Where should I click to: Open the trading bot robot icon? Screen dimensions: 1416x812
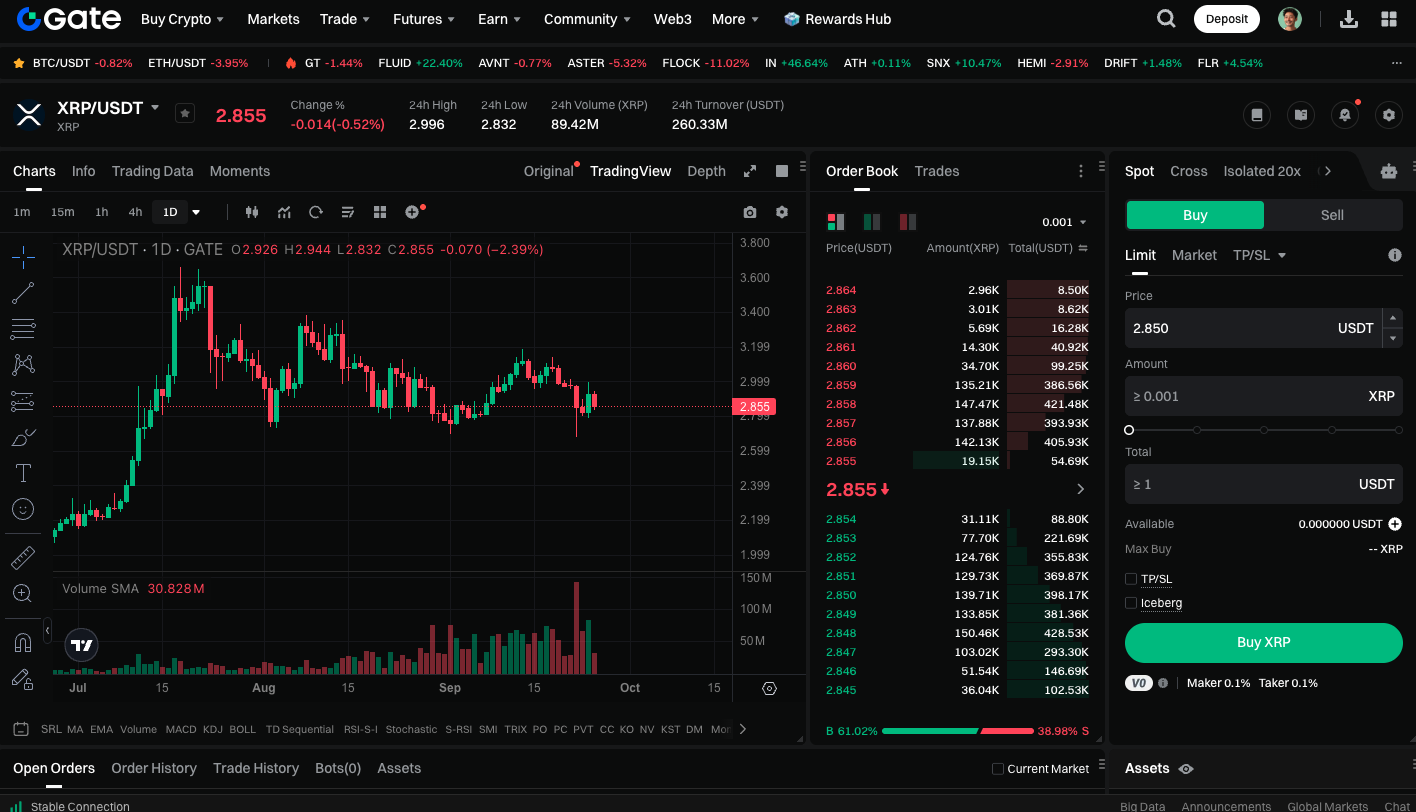(x=1389, y=171)
